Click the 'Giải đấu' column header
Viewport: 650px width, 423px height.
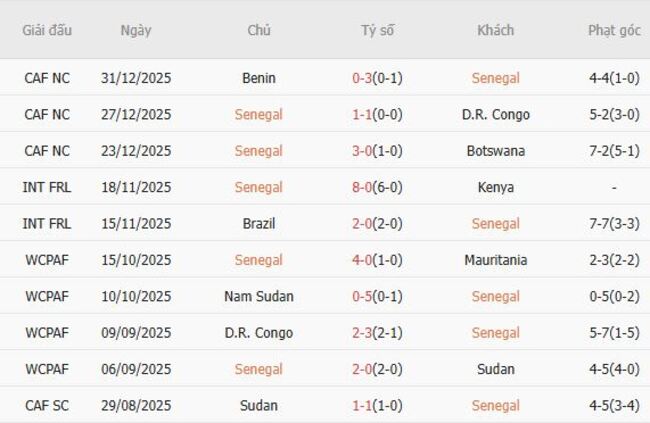pos(47,30)
